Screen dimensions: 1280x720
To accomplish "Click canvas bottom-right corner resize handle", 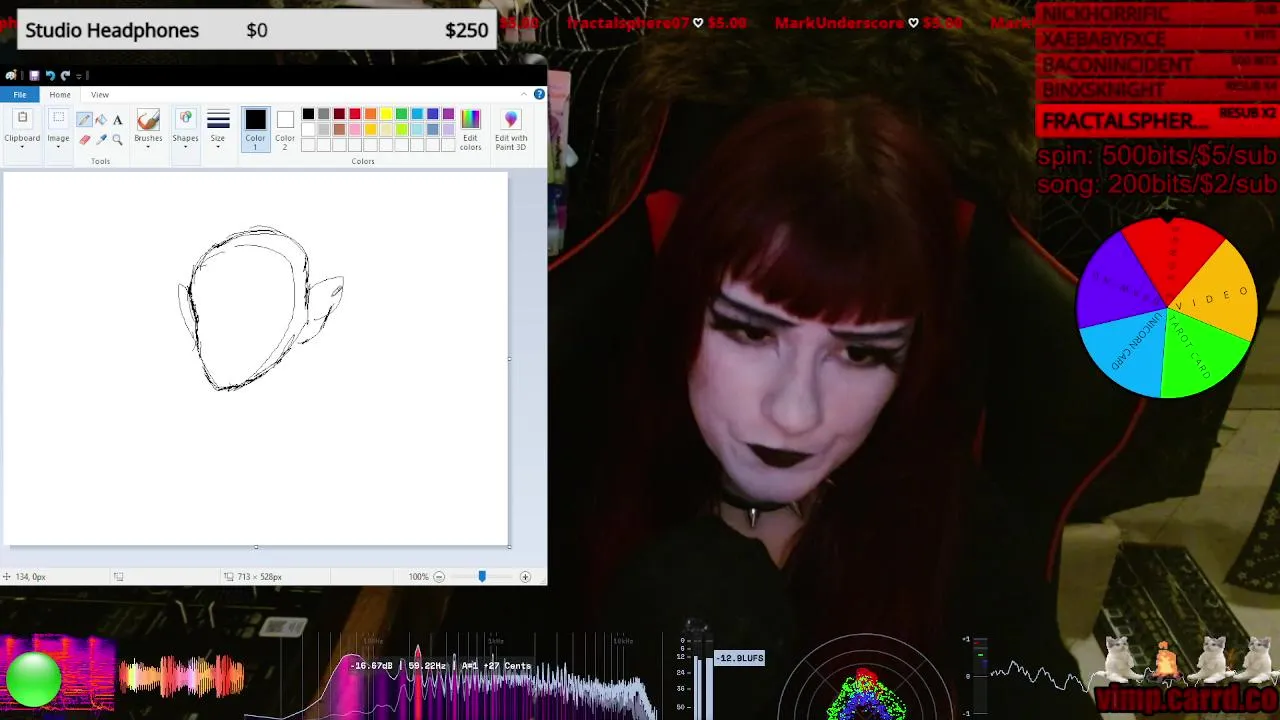I will click(510, 546).
